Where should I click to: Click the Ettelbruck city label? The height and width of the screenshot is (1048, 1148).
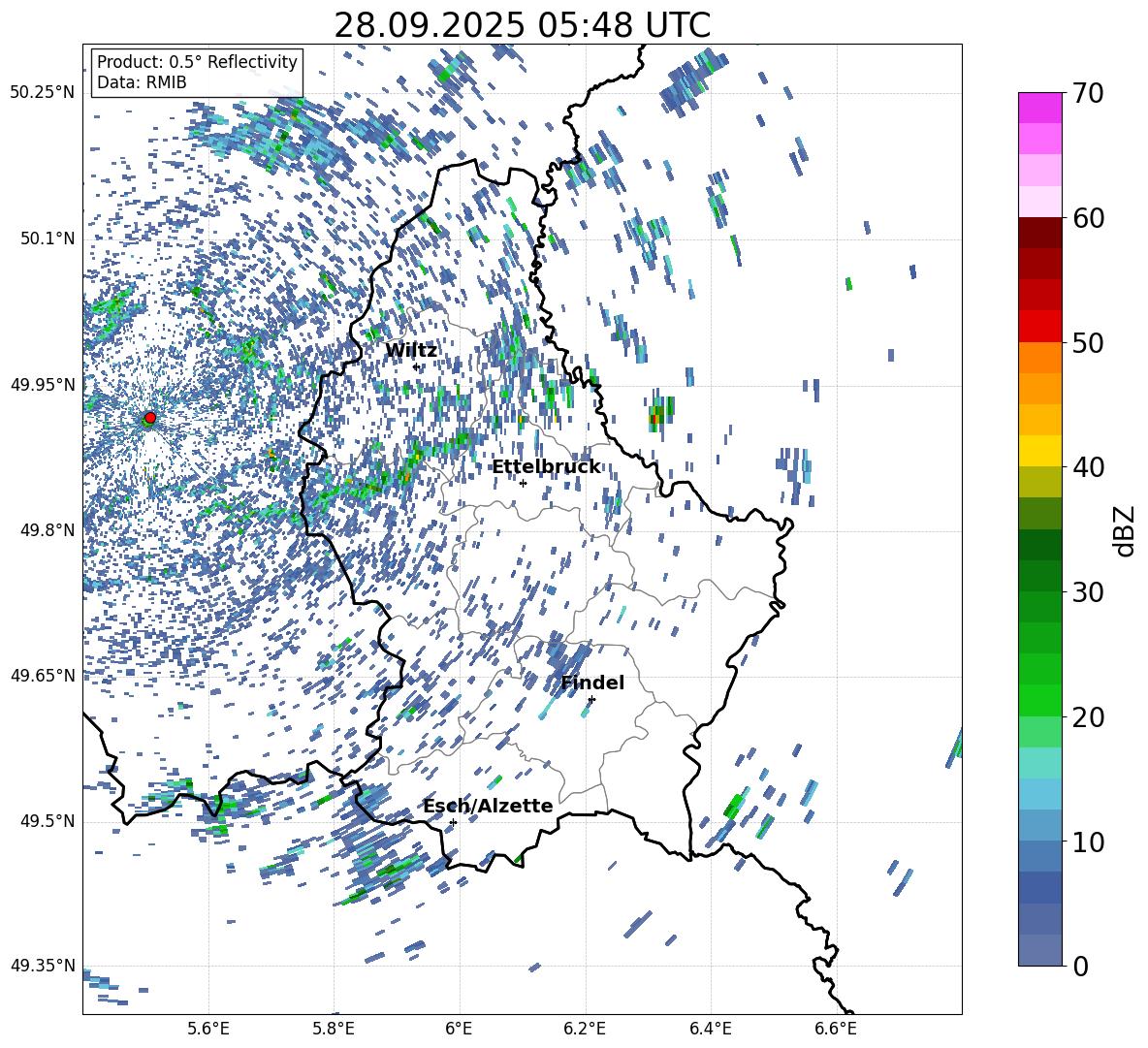[546, 467]
